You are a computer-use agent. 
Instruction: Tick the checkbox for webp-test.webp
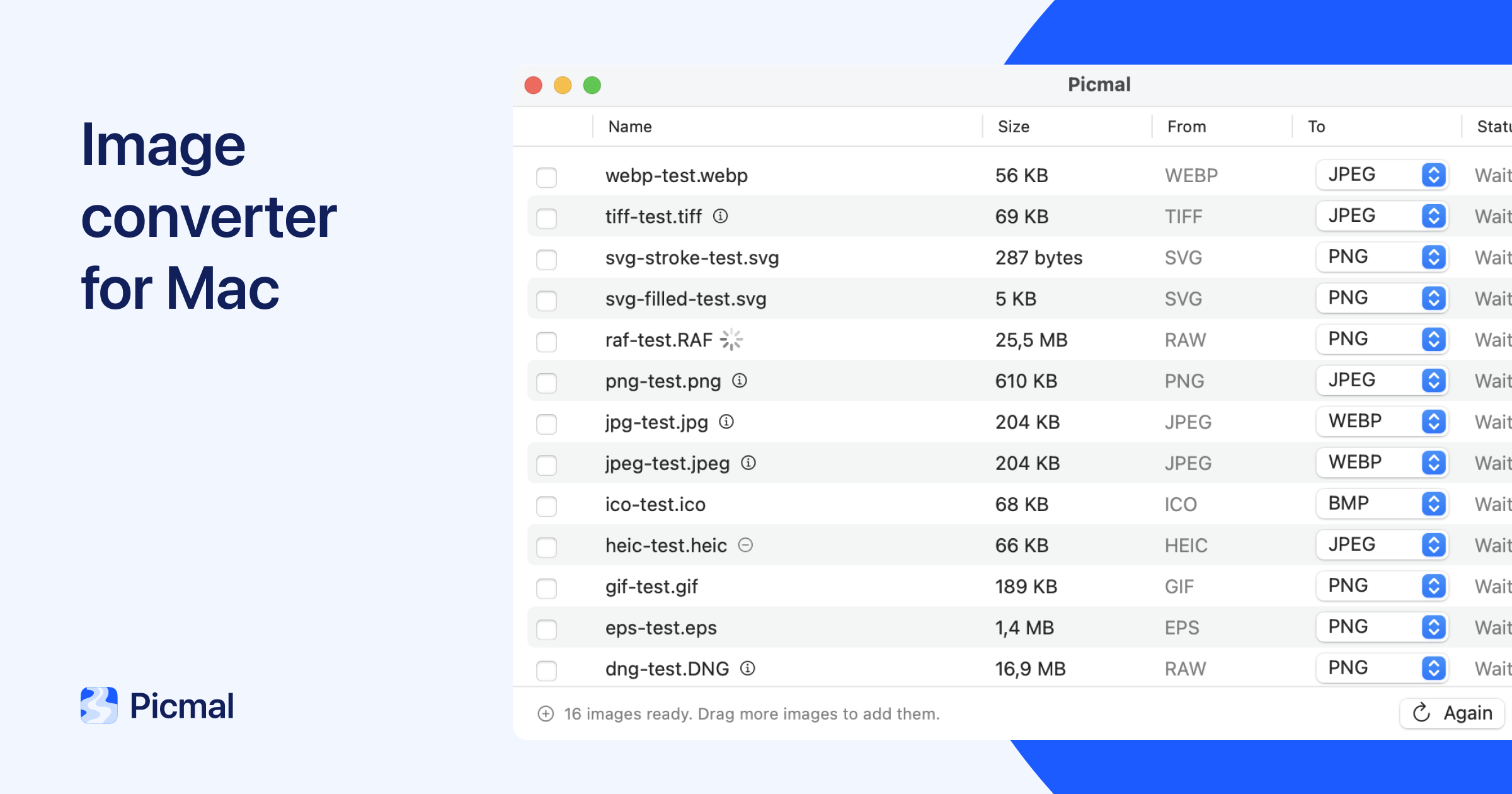click(546, 177)
